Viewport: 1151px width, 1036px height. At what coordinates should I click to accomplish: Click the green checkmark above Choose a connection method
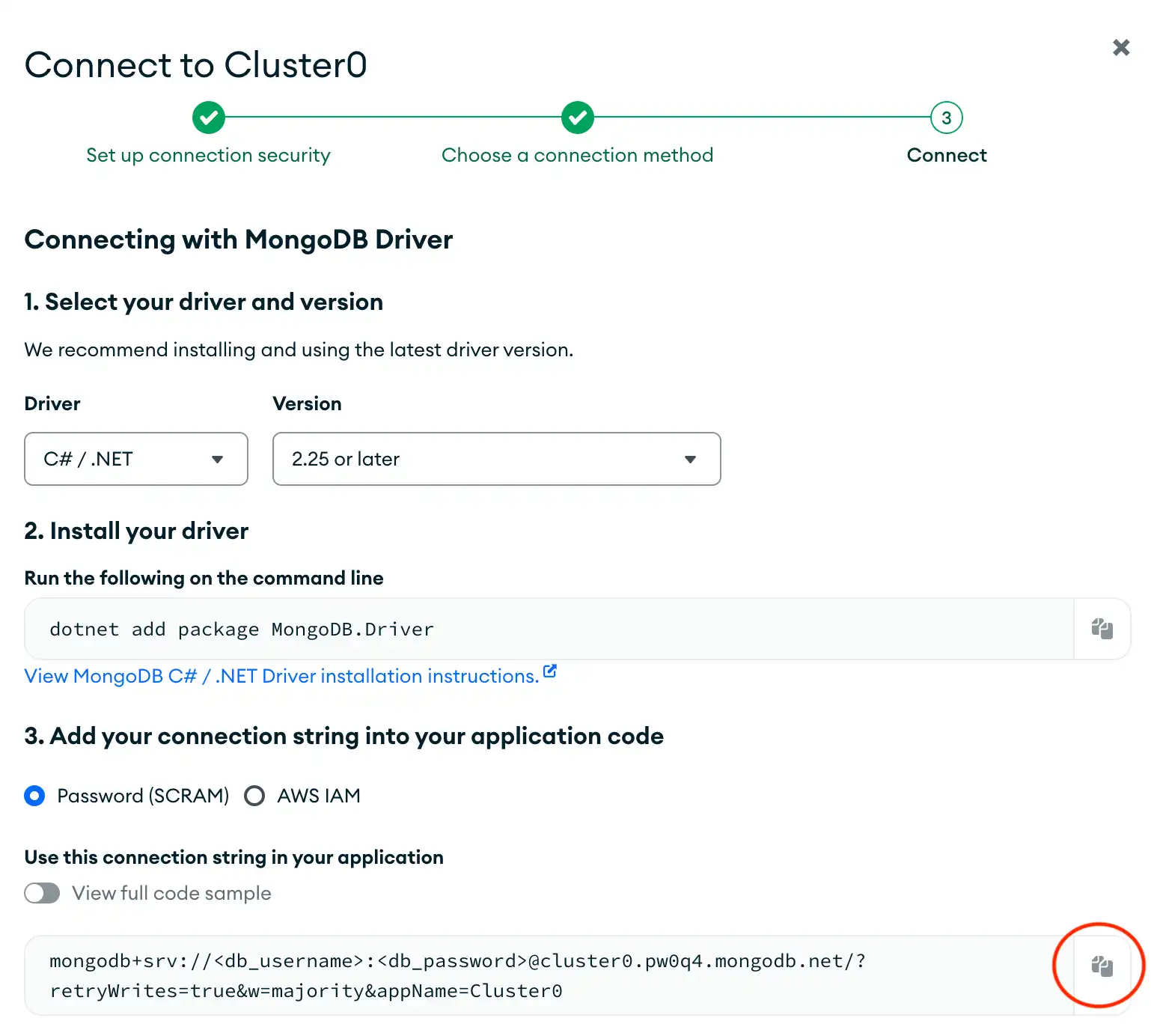click(577, 118)
